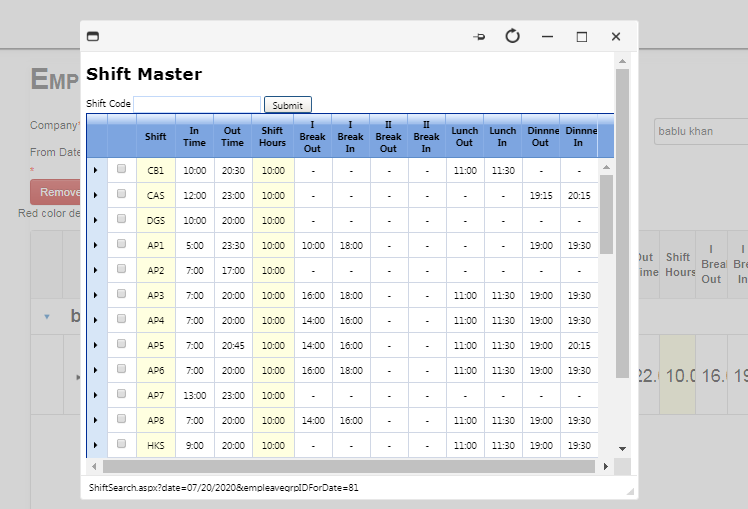The width and height of the screenshot is (748, 509).
Task: Click the II Break Out column header
Action: click(x=388, y=136)
